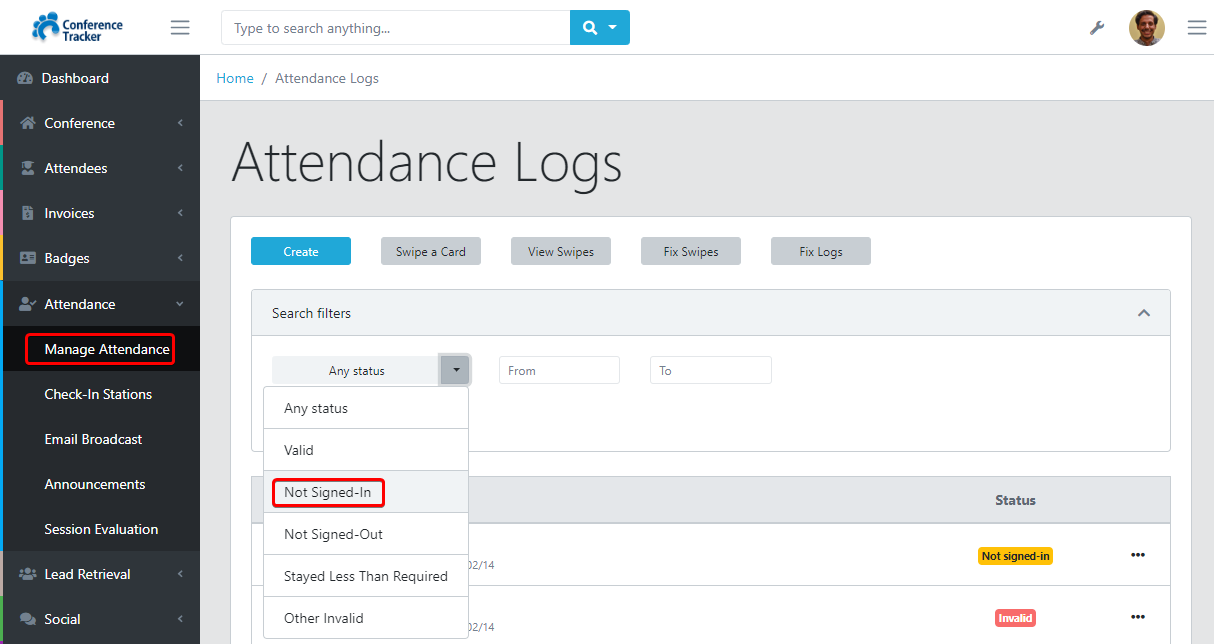Click the Fix Logs button

click(x=821, y=251)
